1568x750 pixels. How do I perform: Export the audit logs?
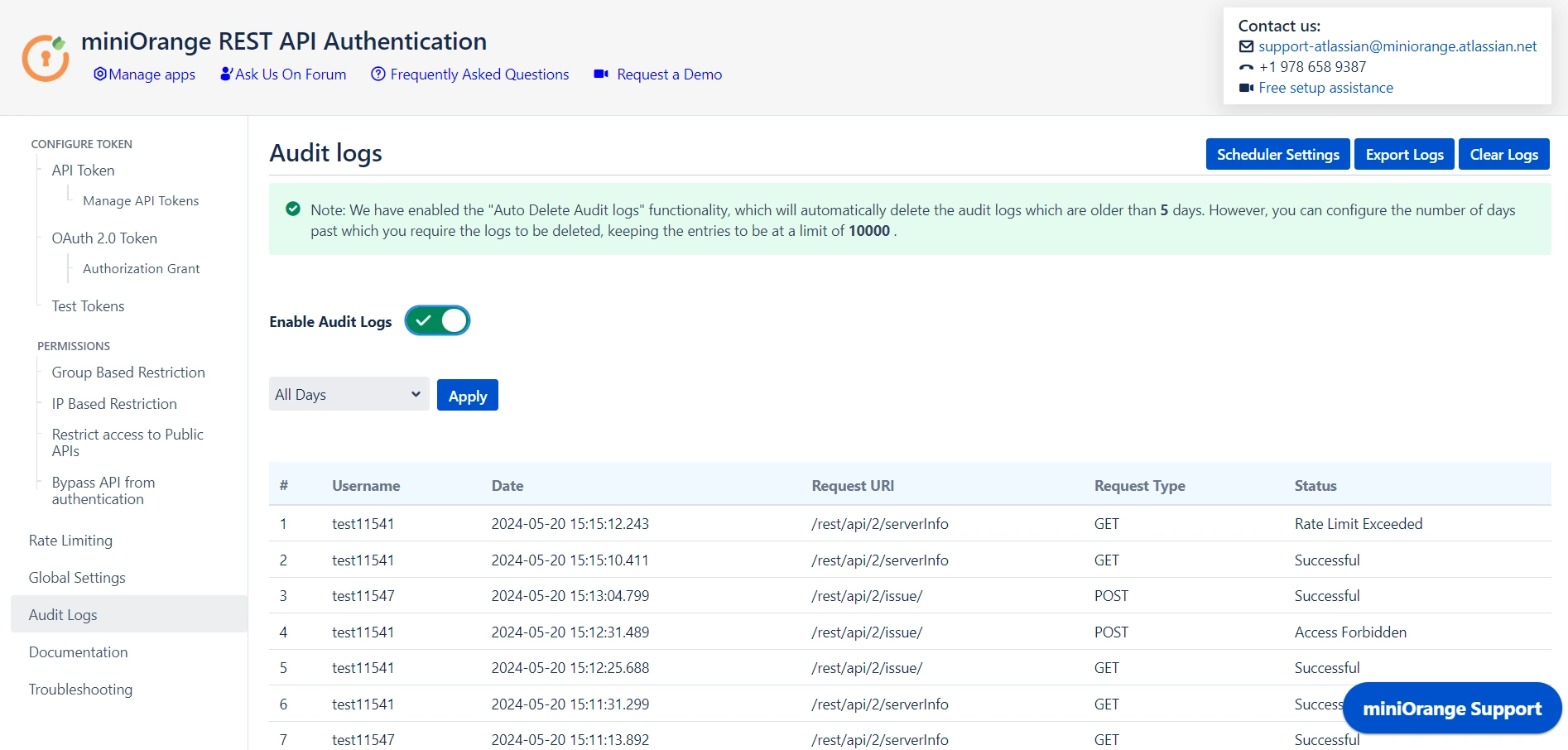point(1404,155)
